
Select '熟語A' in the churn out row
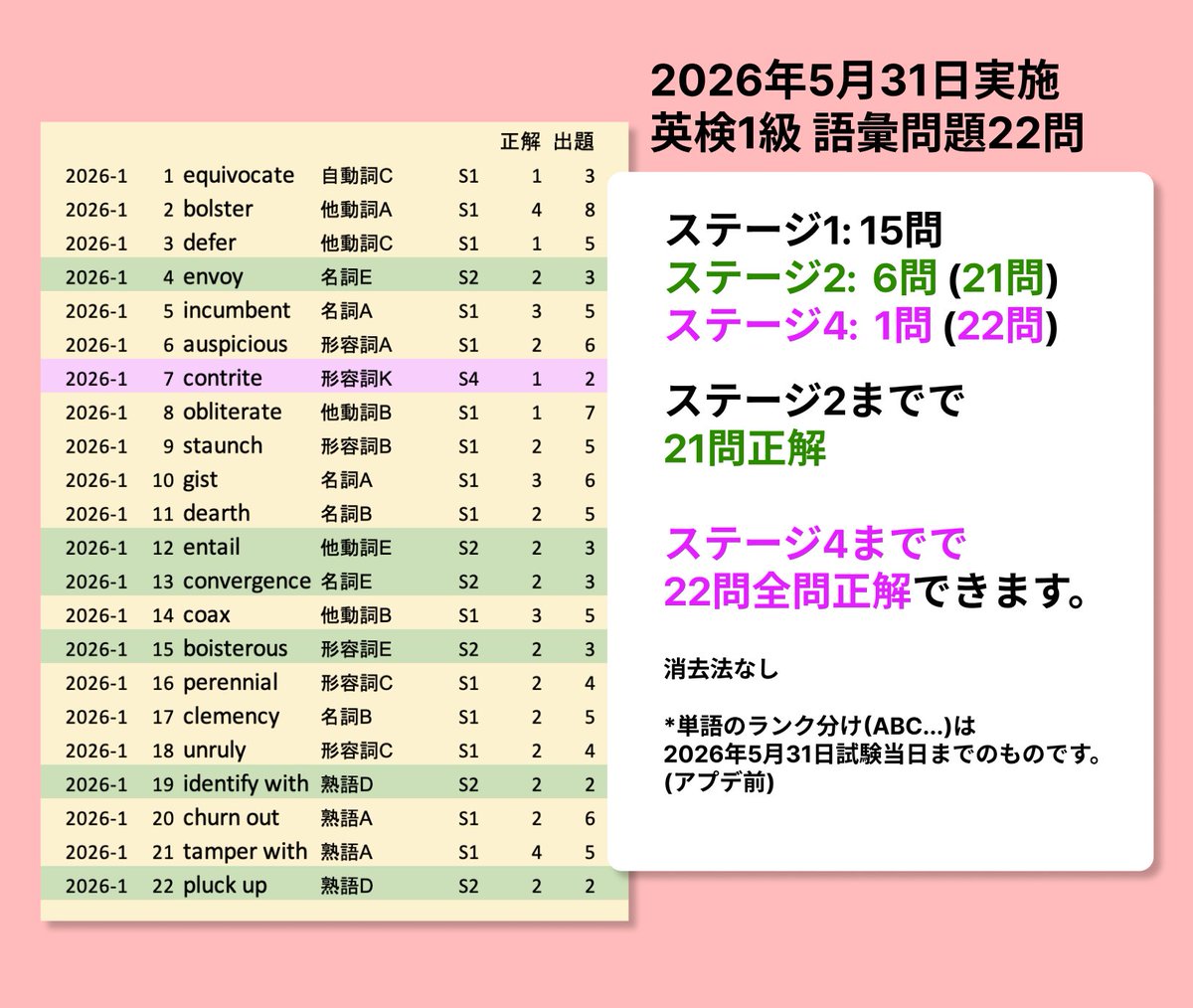[x=347, y=818]
